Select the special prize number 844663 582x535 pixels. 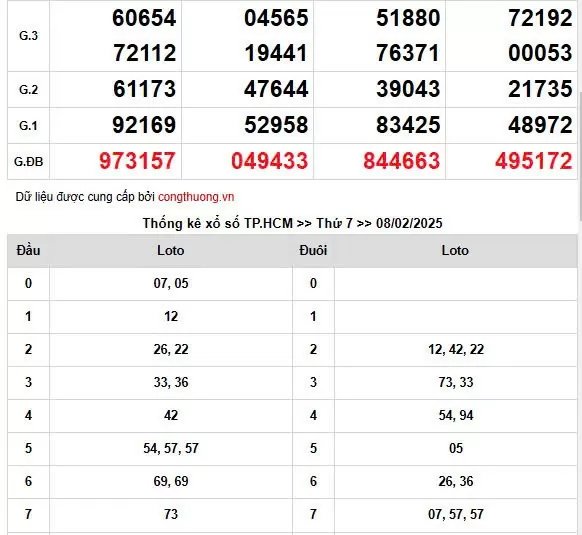tap(402, 161)
